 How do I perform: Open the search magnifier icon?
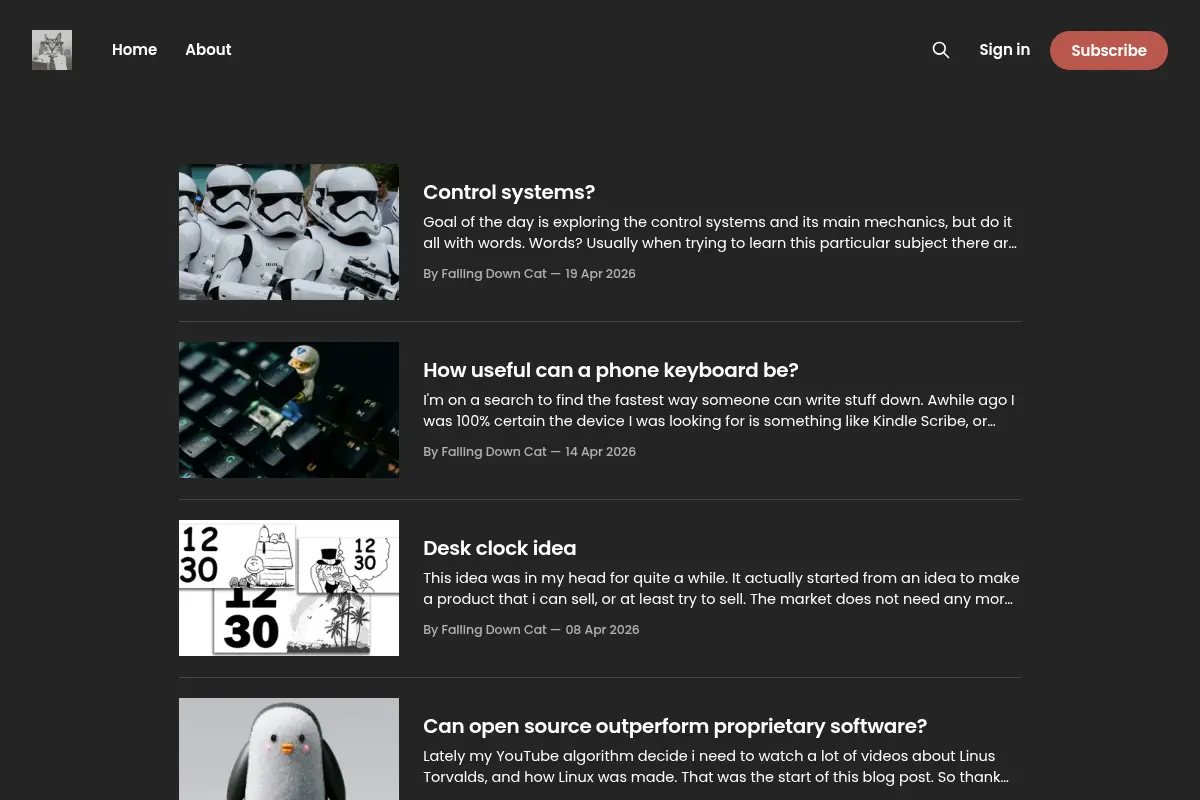pyautogui.click(x=941, y=50)
